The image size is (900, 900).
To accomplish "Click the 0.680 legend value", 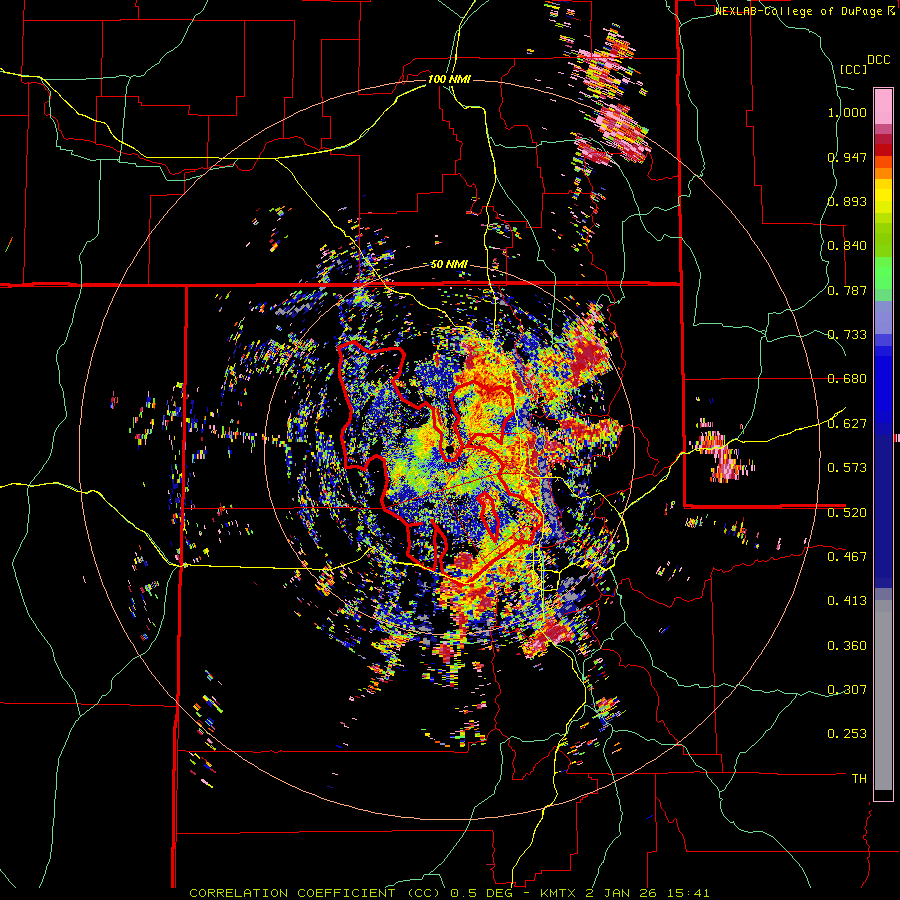I will 847,379.
